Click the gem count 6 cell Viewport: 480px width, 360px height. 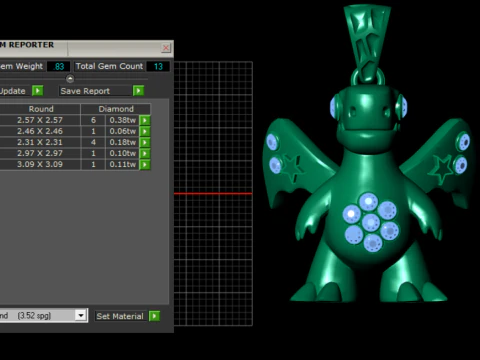point(93,120)
